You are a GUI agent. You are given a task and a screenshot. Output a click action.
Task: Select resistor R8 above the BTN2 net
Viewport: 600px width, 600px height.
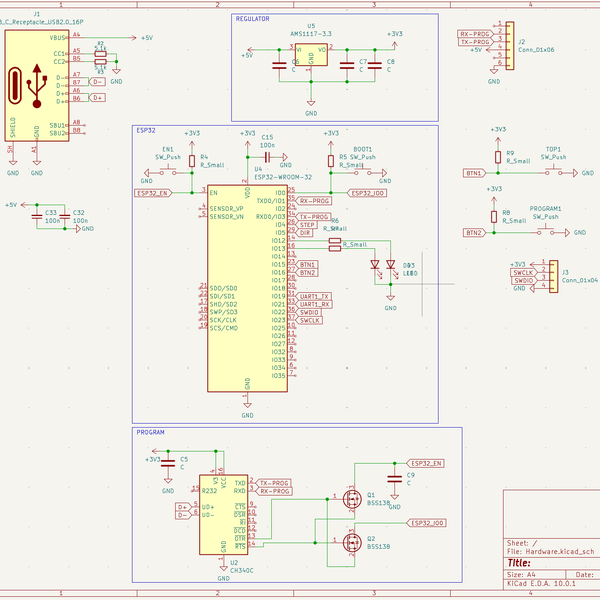[x=494, y=217]
